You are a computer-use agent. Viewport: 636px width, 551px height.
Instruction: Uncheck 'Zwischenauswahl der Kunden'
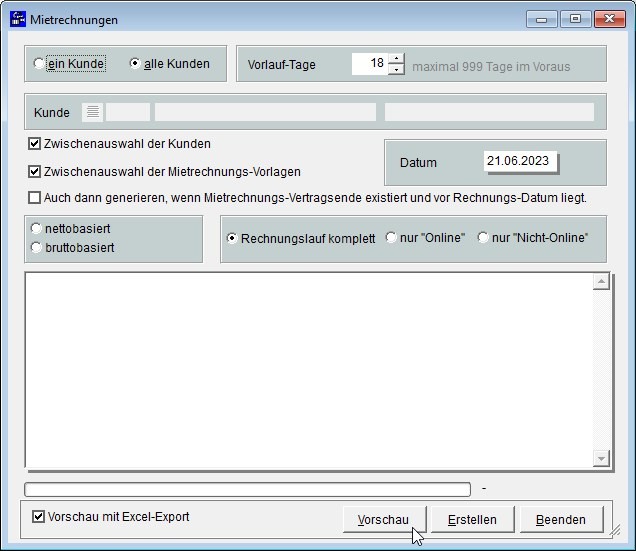pos(34,144)
